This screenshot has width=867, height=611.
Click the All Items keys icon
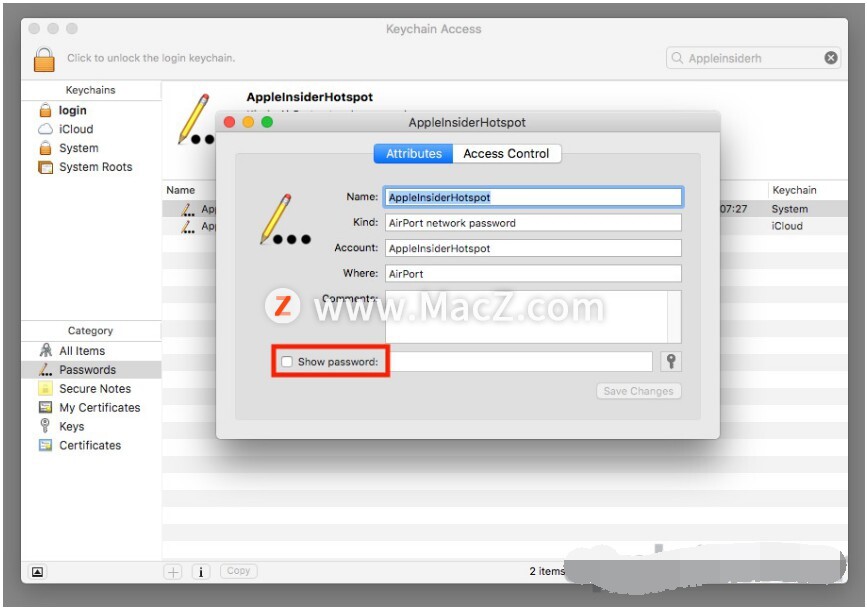coord(45,350)
